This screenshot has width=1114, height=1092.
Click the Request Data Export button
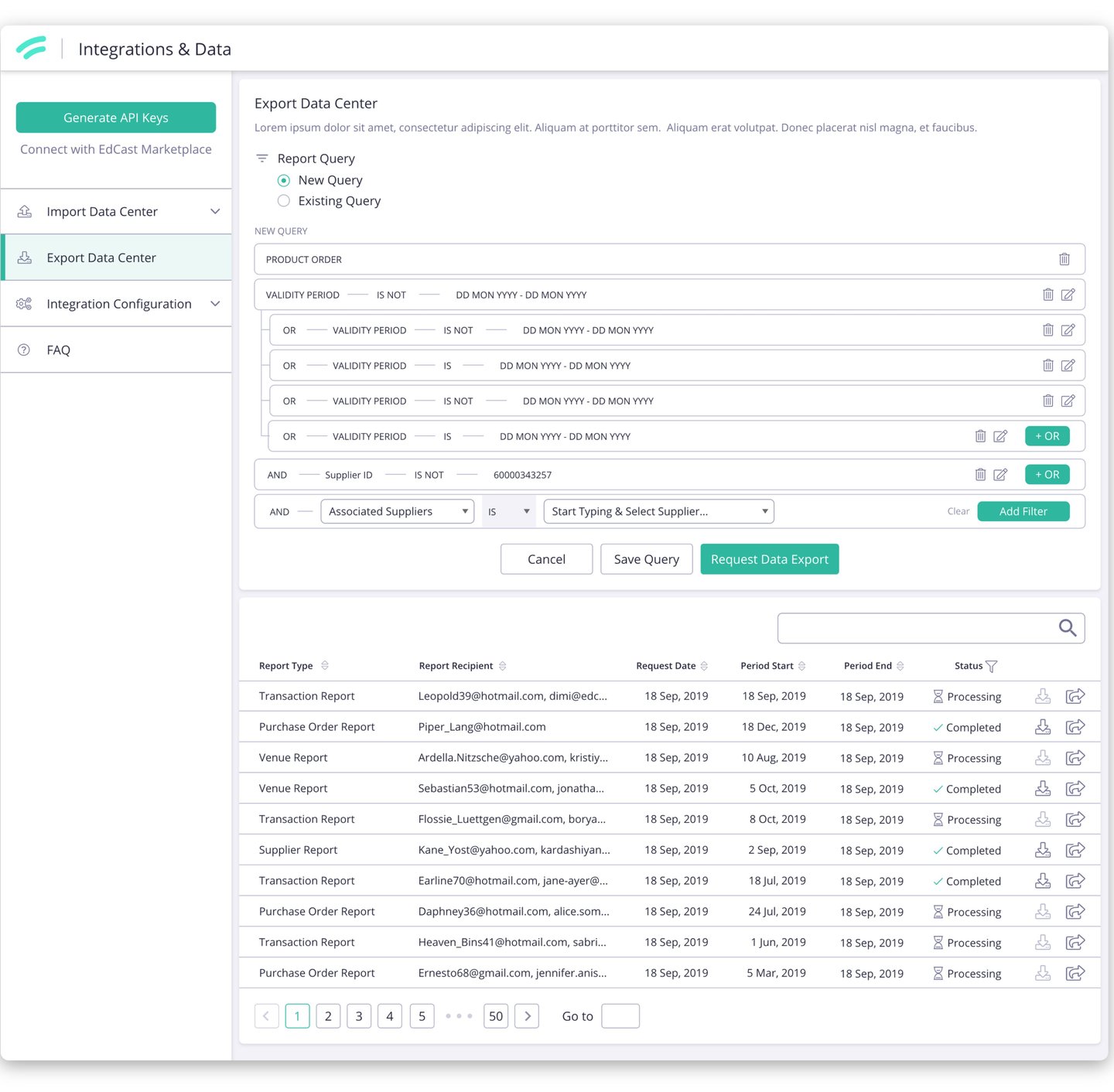click(770, 559)
